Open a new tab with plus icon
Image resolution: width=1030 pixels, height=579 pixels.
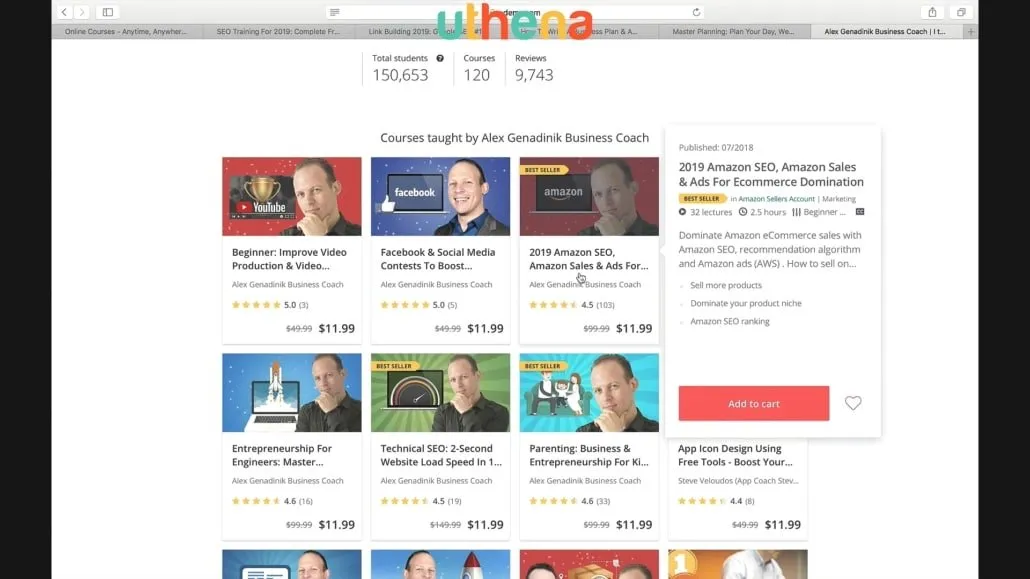click(x=971, y=32)
